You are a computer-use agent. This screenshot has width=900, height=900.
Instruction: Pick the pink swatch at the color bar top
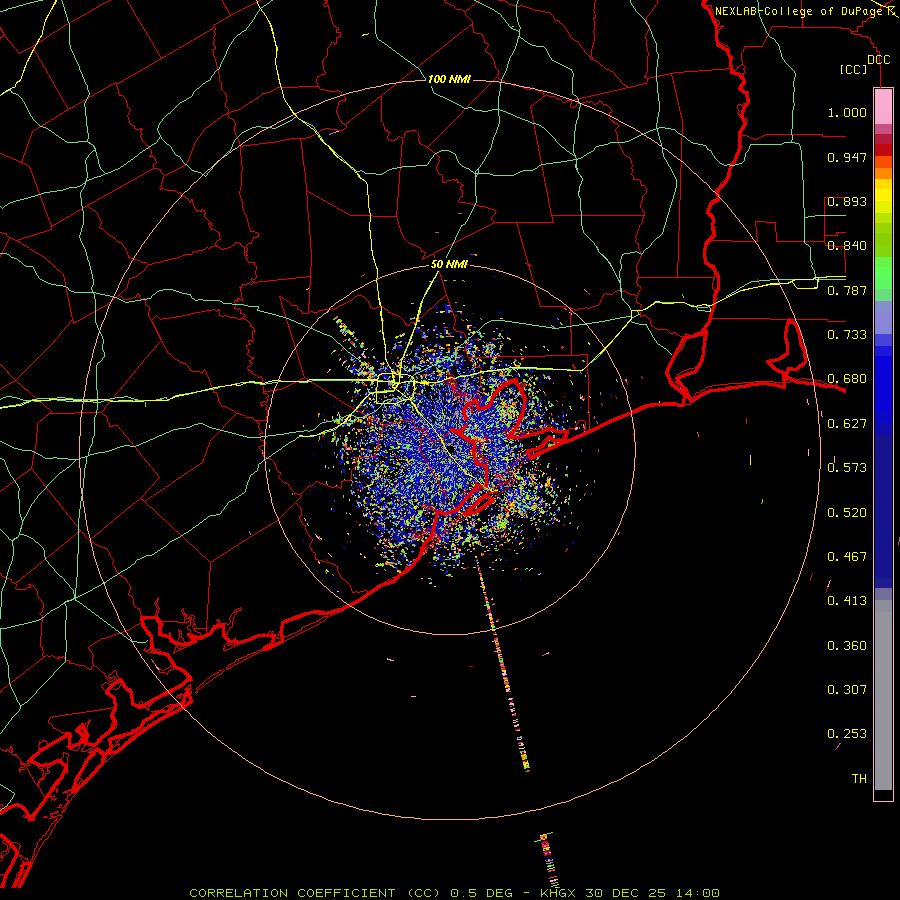pos(883,107)
